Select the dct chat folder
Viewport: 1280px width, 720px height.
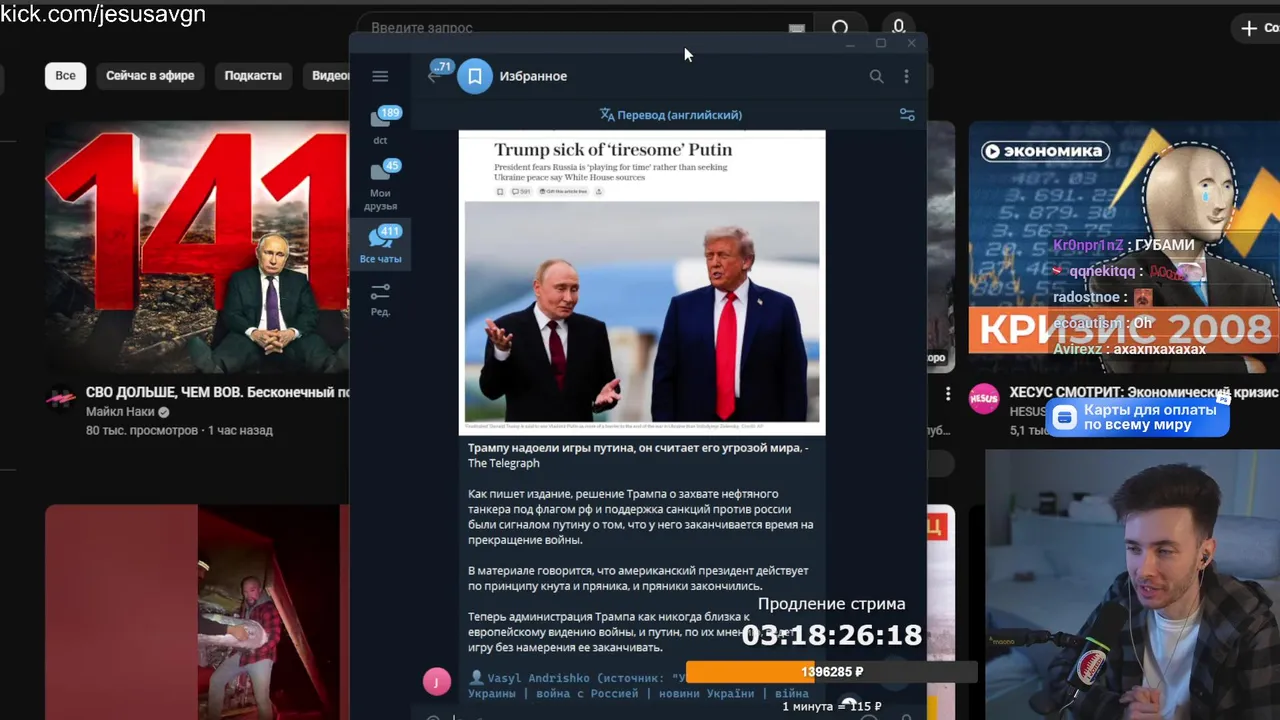380,125
